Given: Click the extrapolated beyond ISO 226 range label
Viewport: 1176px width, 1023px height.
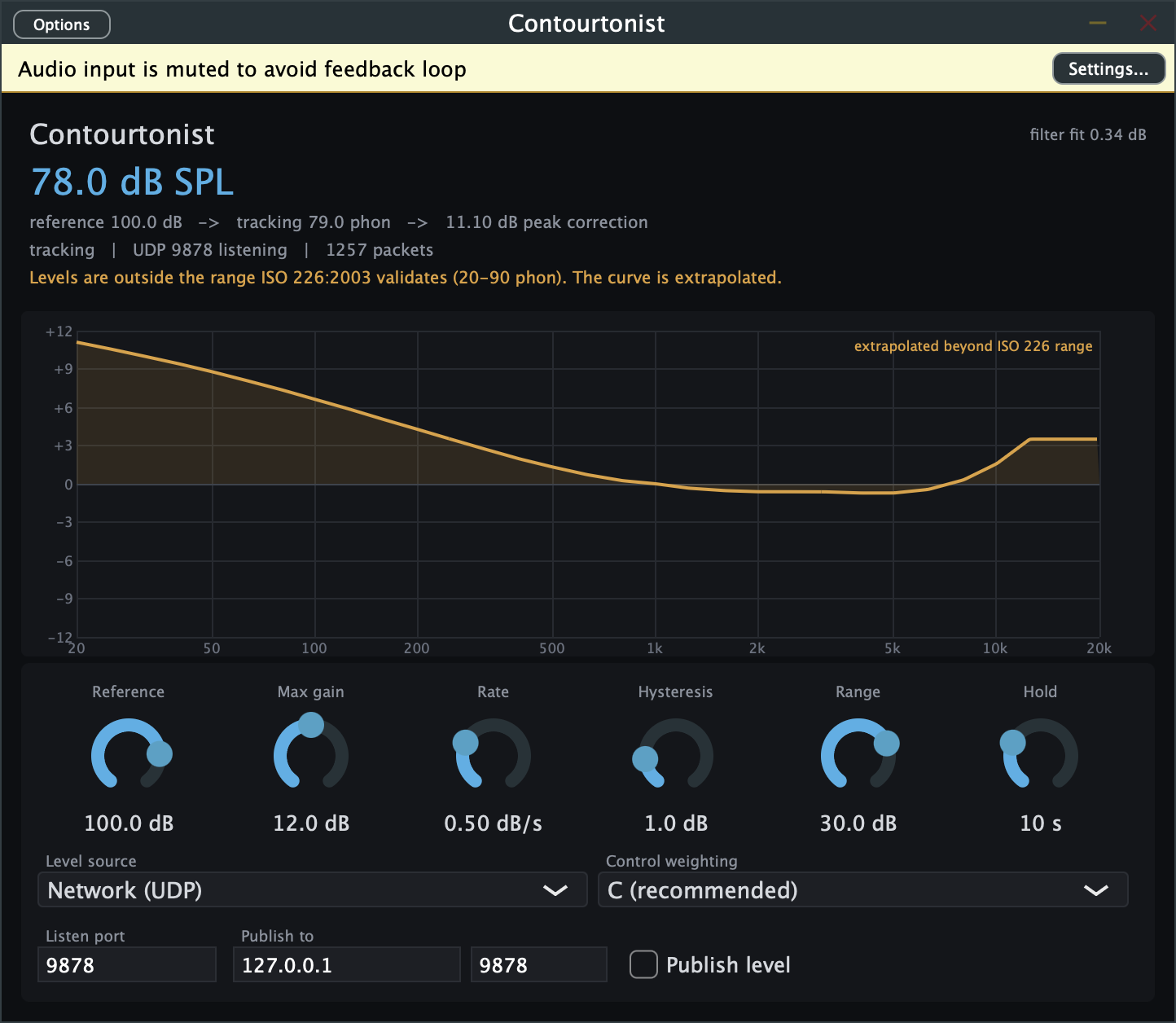Looking at the screenshot, I should pos(973,346).
